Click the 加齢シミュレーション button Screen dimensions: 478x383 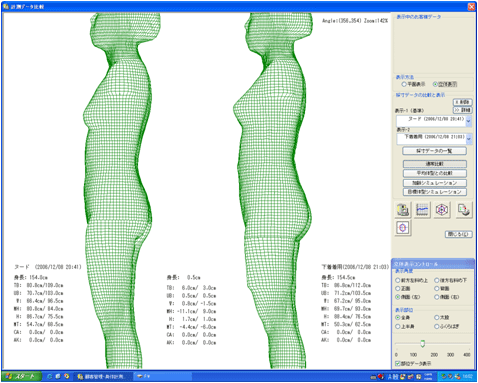coord(435,183)
